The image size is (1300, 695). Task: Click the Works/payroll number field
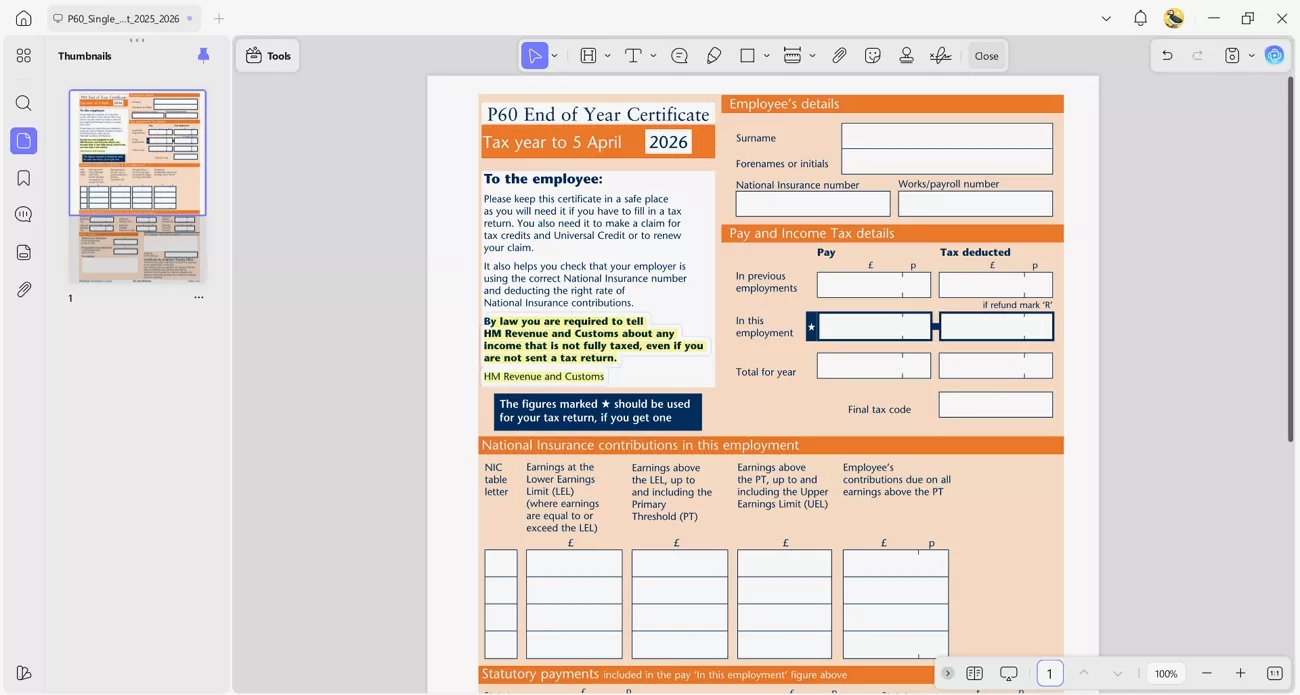point(975,204)
